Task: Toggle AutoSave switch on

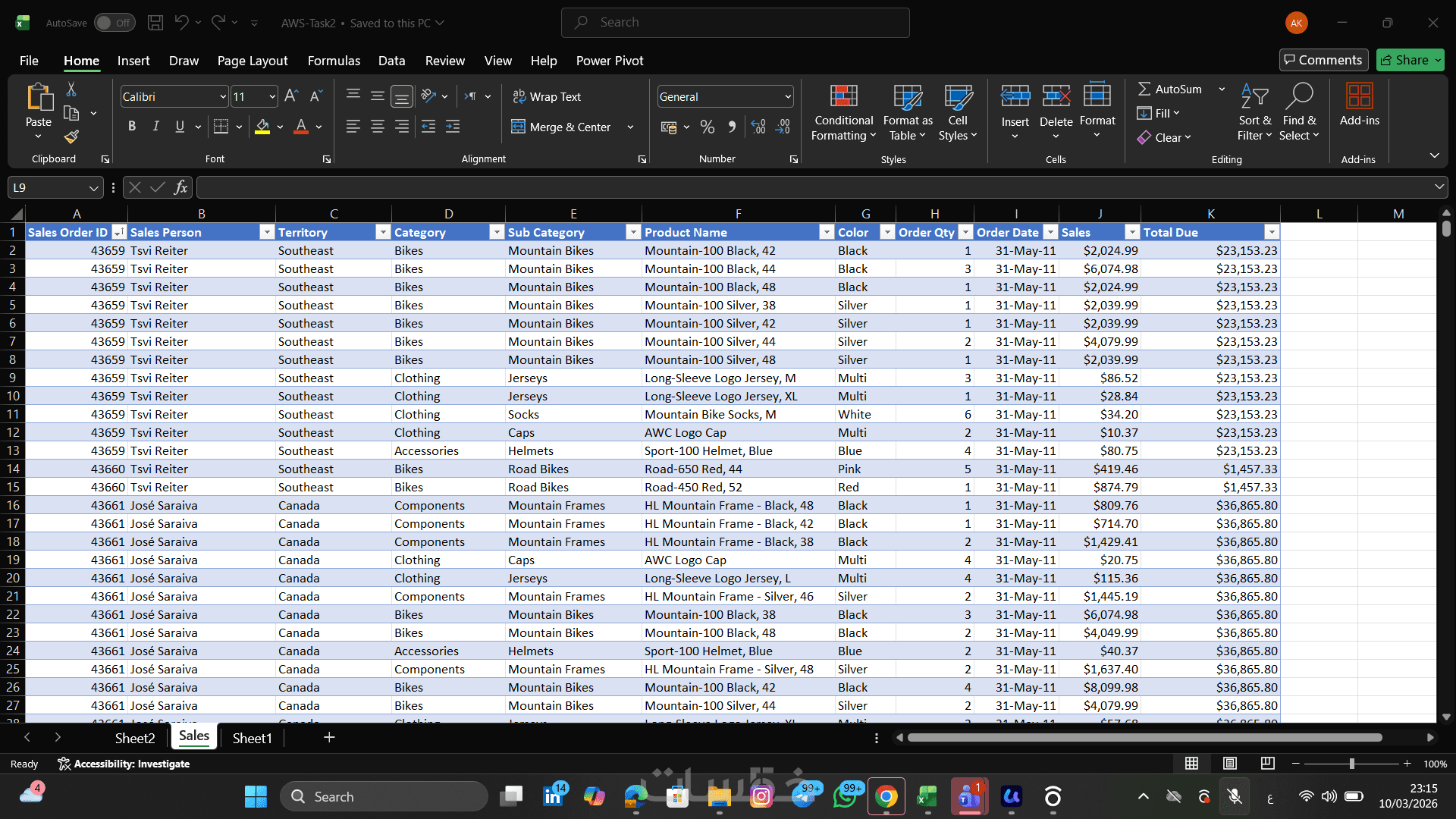Action: click(x=114, y=23)
